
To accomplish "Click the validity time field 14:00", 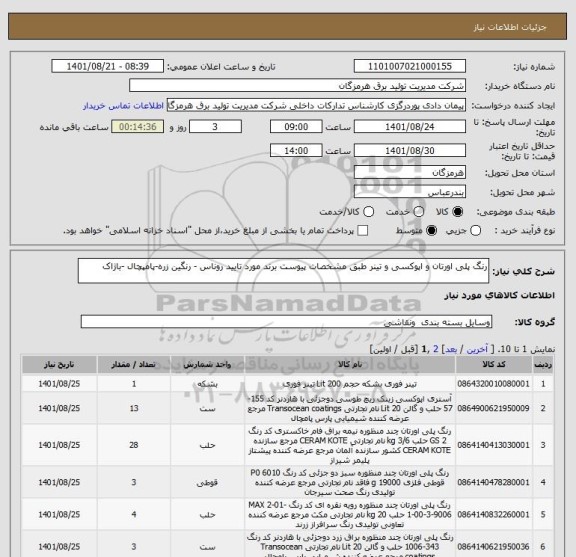I will pyautogui.click(x=296, y=151).
